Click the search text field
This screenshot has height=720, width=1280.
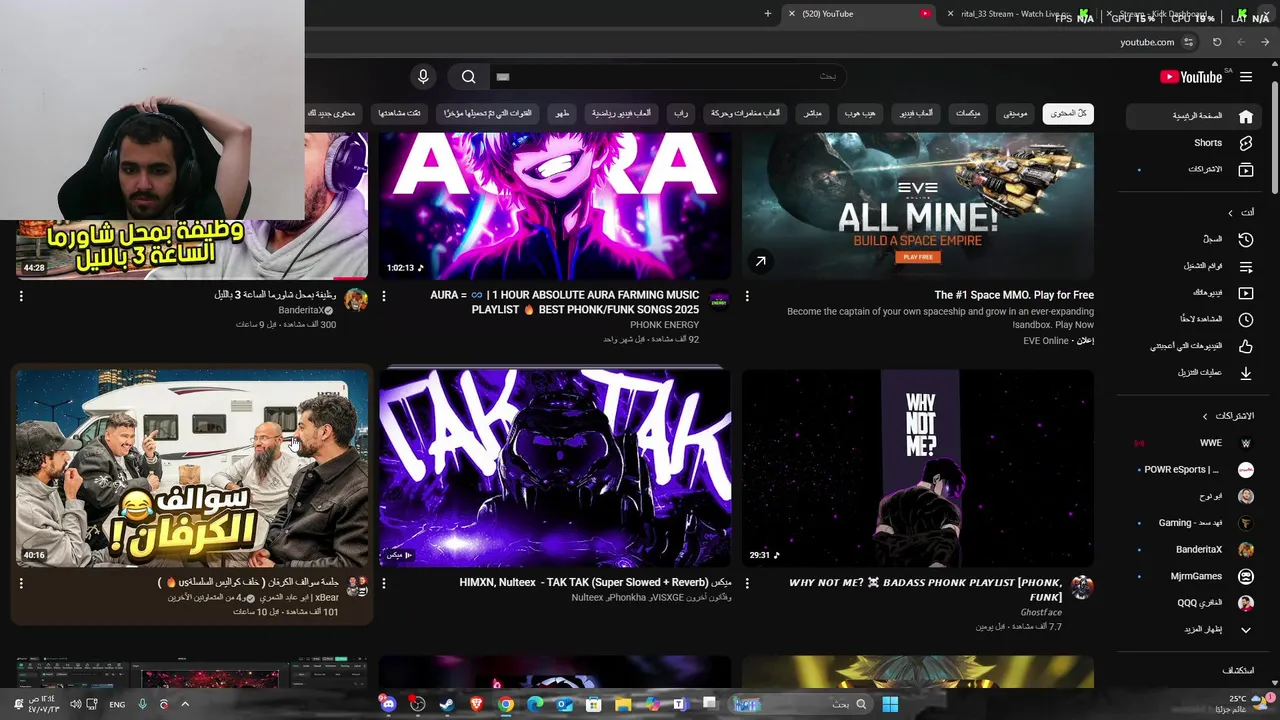point(668,77)
